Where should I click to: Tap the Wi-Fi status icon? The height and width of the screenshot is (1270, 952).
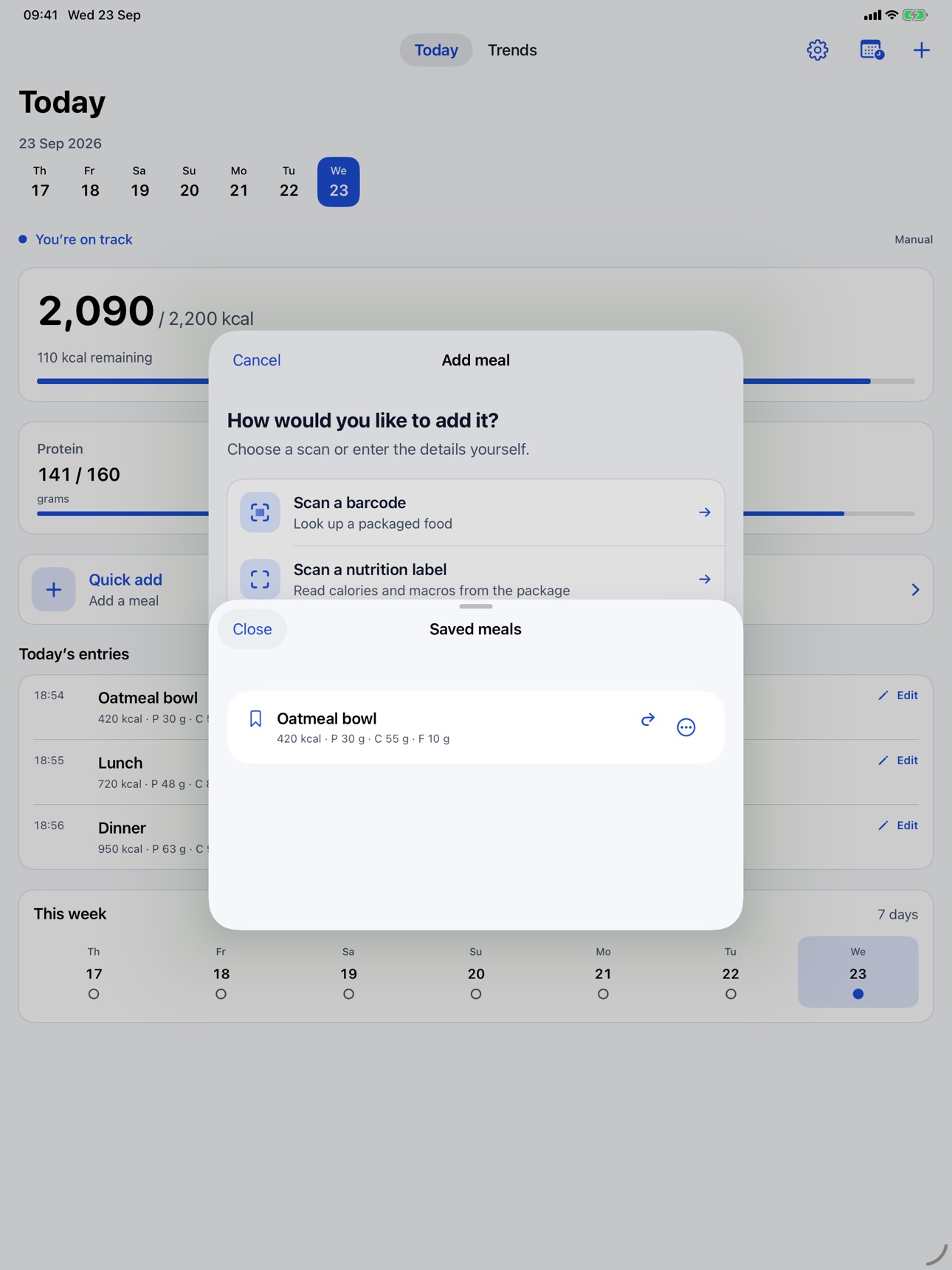[891, 15]
